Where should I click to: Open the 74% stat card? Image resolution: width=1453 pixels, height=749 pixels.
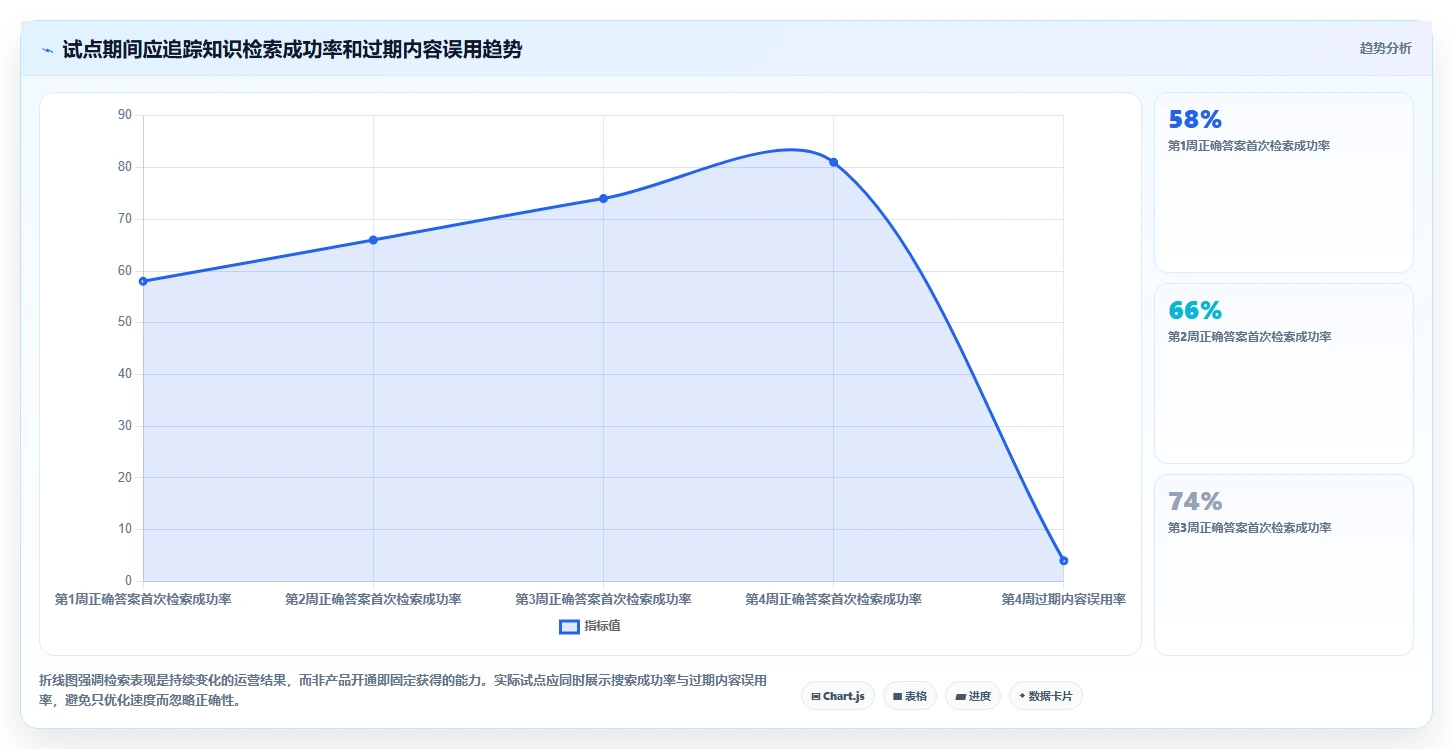1284,564
